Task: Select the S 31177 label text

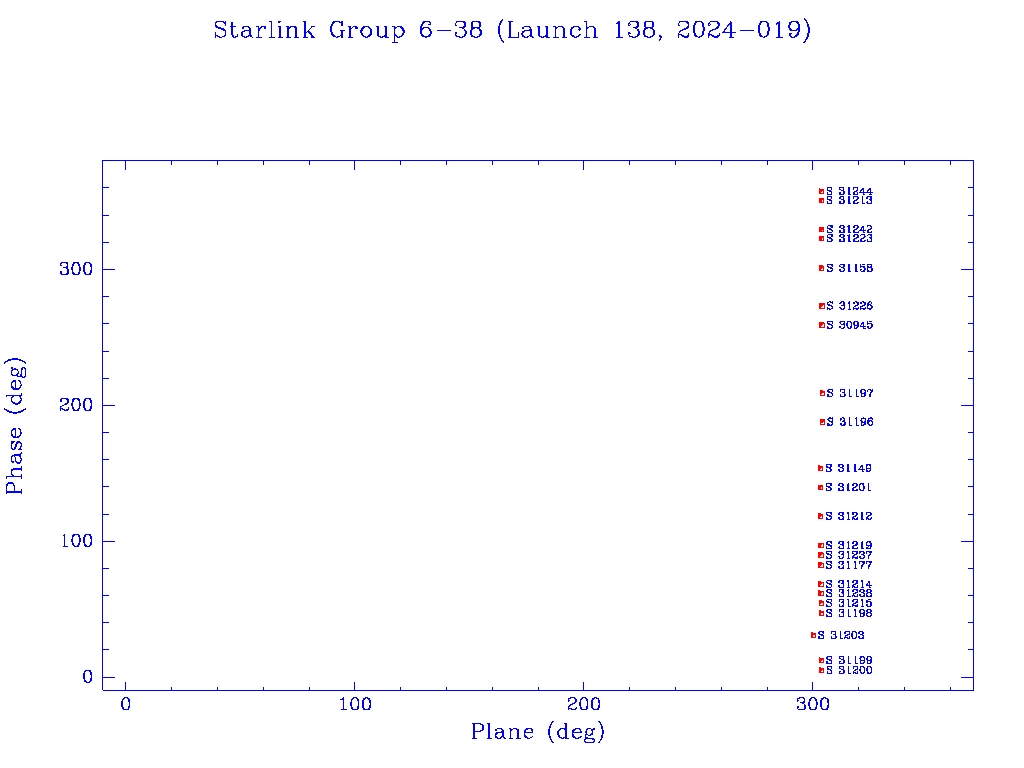Action: (849, 565)
